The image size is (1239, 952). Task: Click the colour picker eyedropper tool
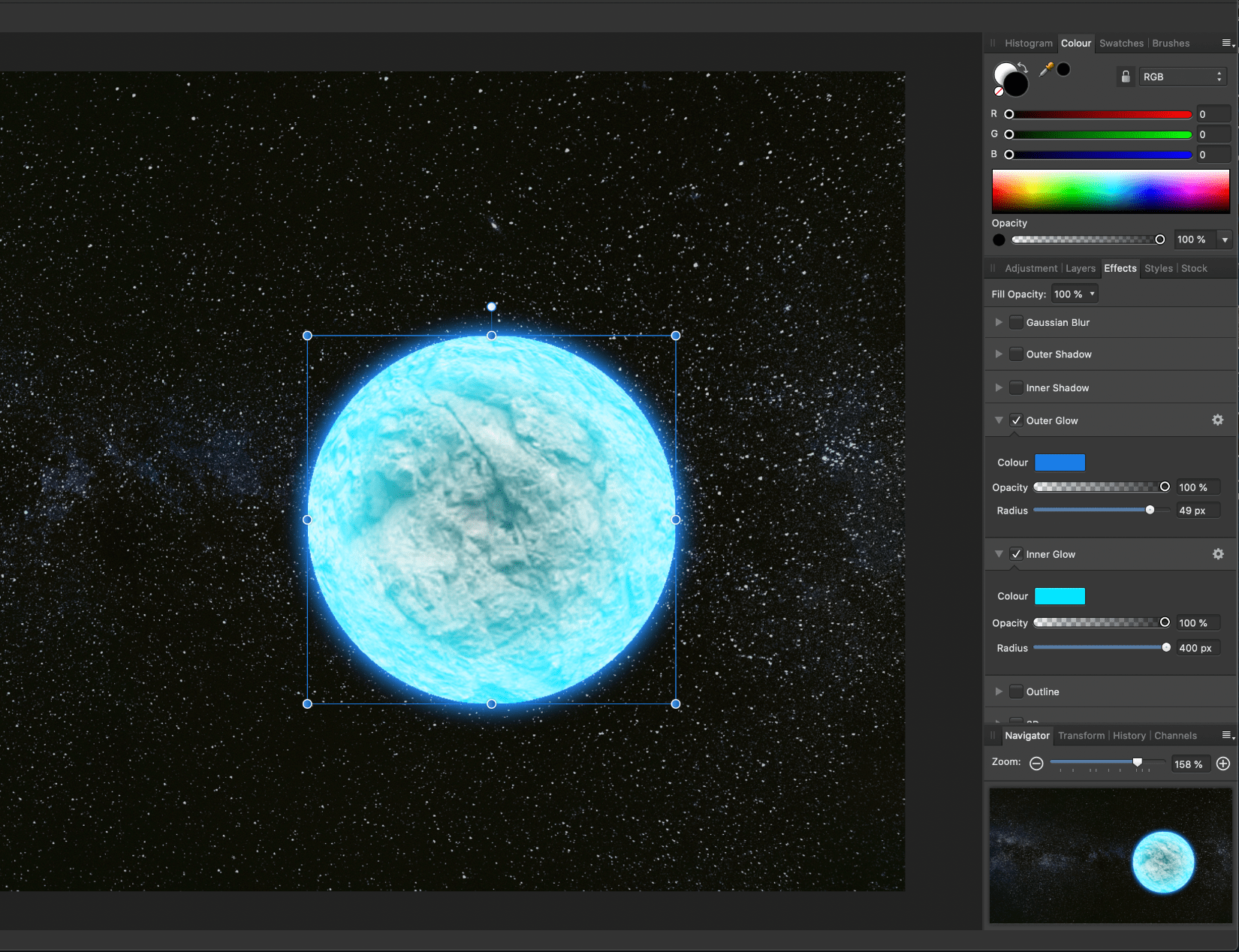tap(1046, 70)
